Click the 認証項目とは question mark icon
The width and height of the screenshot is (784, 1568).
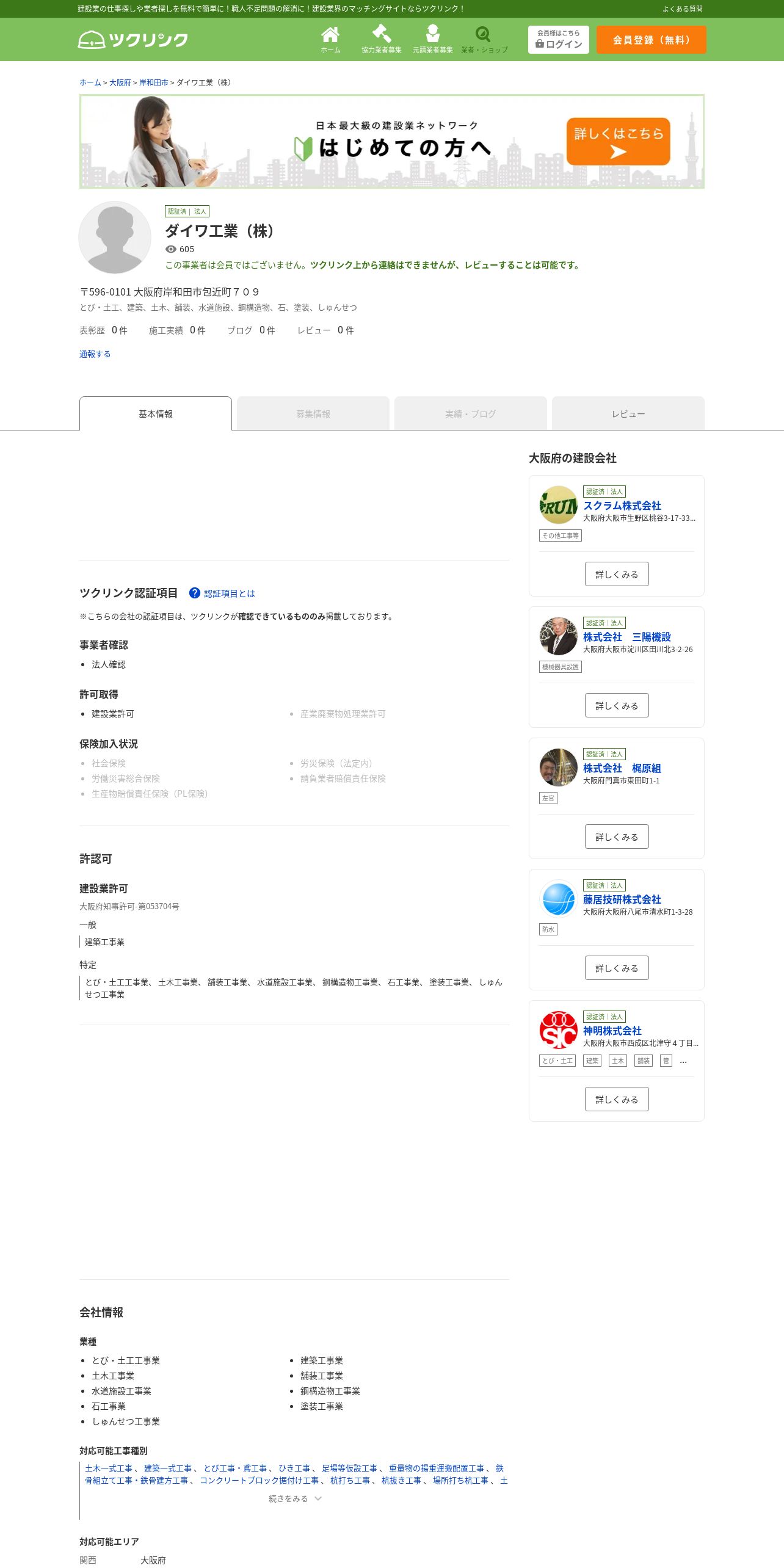pyautogui.click(x=195, y=593)
